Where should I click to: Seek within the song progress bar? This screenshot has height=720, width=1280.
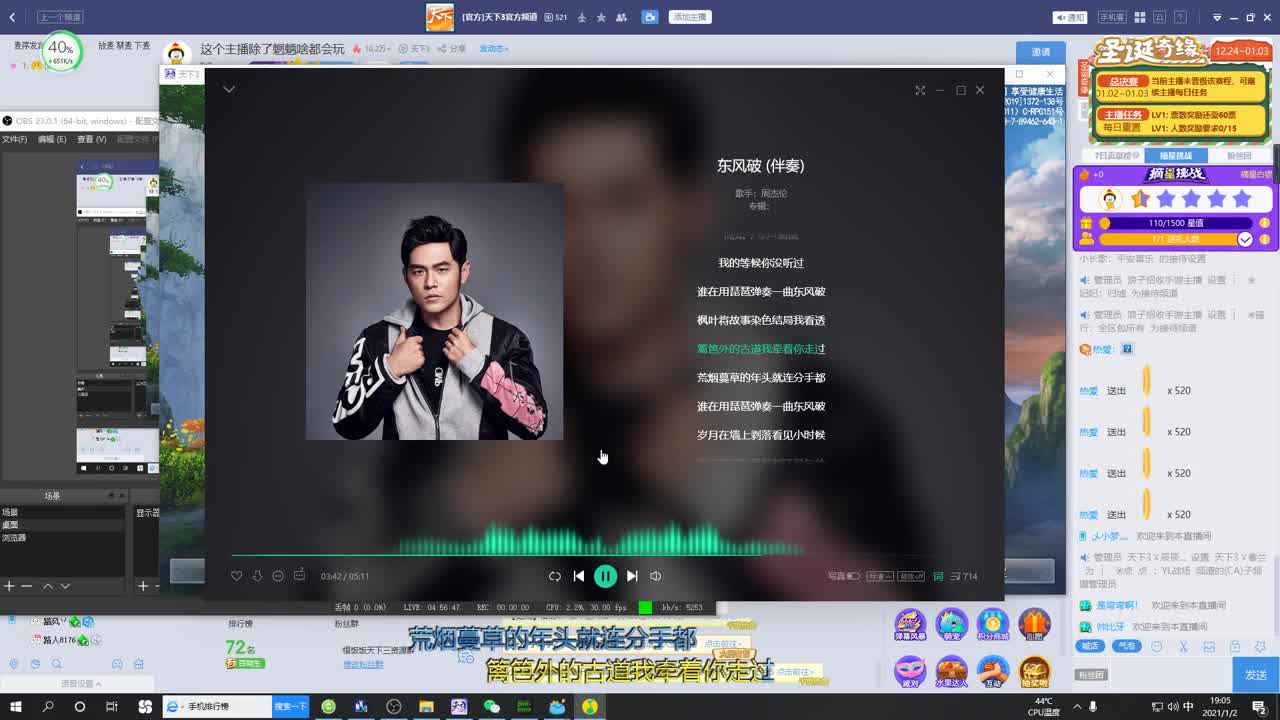(603, 555)
